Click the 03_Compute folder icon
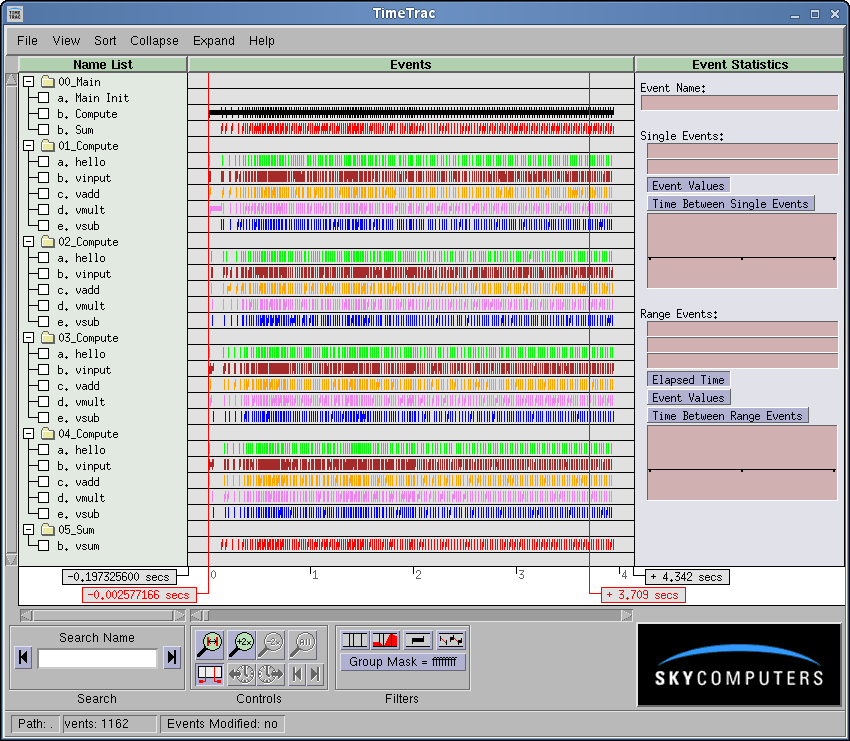The height and width of the screenshot is (741, 850). point(48,338)
